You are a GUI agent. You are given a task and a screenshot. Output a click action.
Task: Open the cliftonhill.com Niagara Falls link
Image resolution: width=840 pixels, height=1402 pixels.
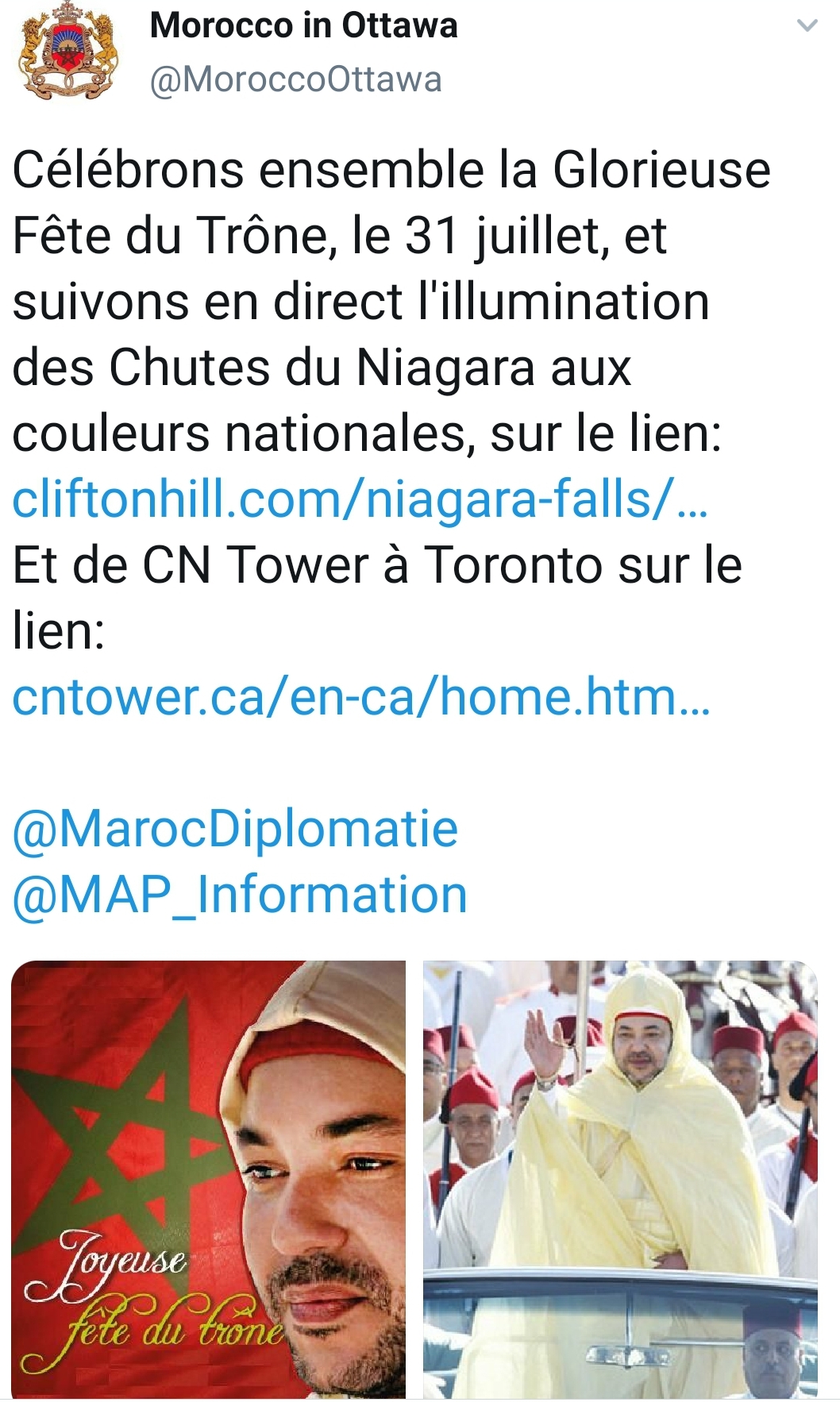pyautogui.click(x=360, y=499)
